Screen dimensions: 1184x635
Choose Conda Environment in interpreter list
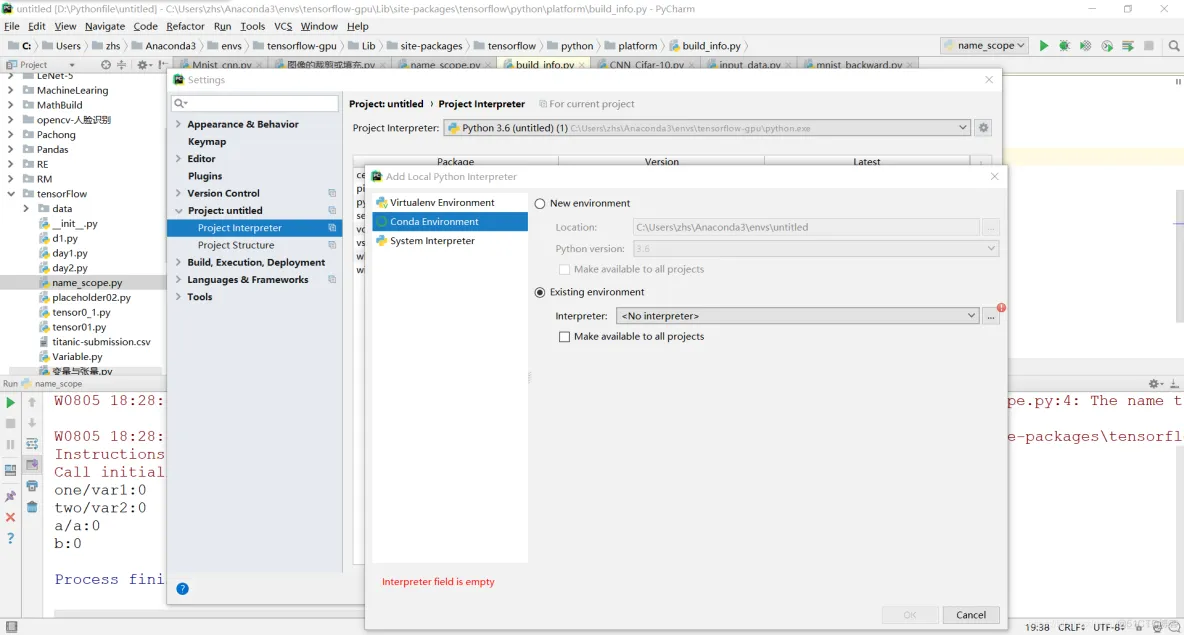450,222
